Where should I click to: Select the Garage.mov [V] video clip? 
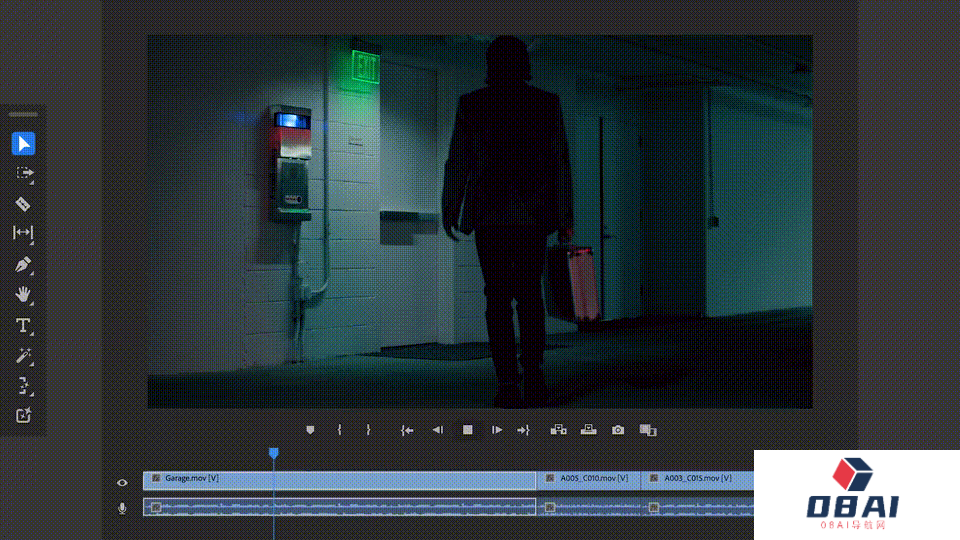[339, 480]
